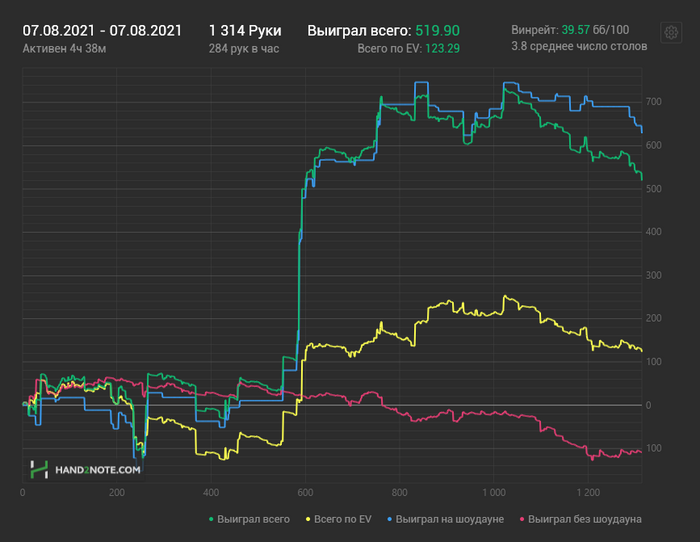Hide 'Выиграл на шоудауне' series via legend
This screenshot has height=542, width=700.
tap(449, 519)
